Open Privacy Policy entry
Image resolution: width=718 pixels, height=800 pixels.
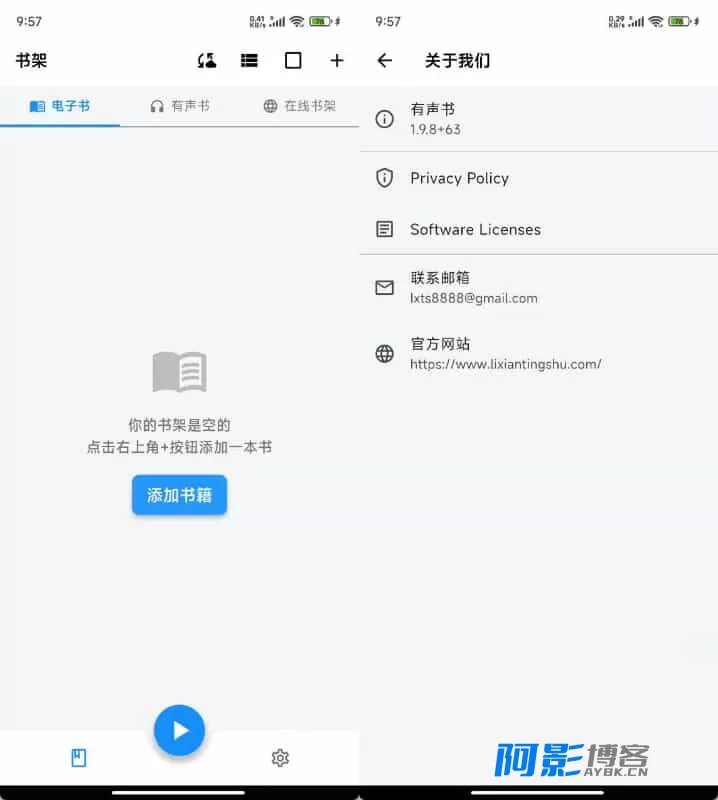[539, 178]
